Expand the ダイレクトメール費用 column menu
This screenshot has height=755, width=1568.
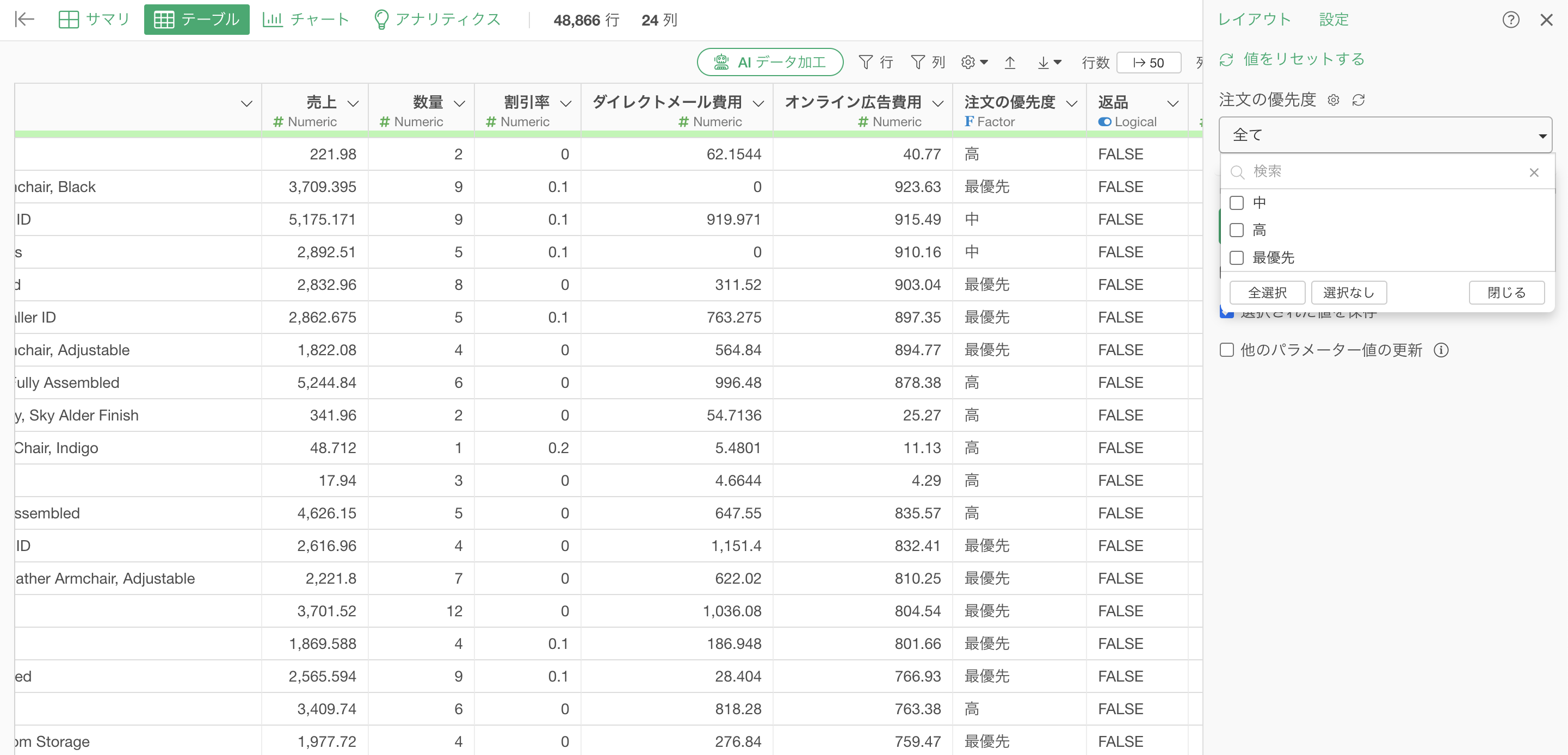tap(758, 103)
